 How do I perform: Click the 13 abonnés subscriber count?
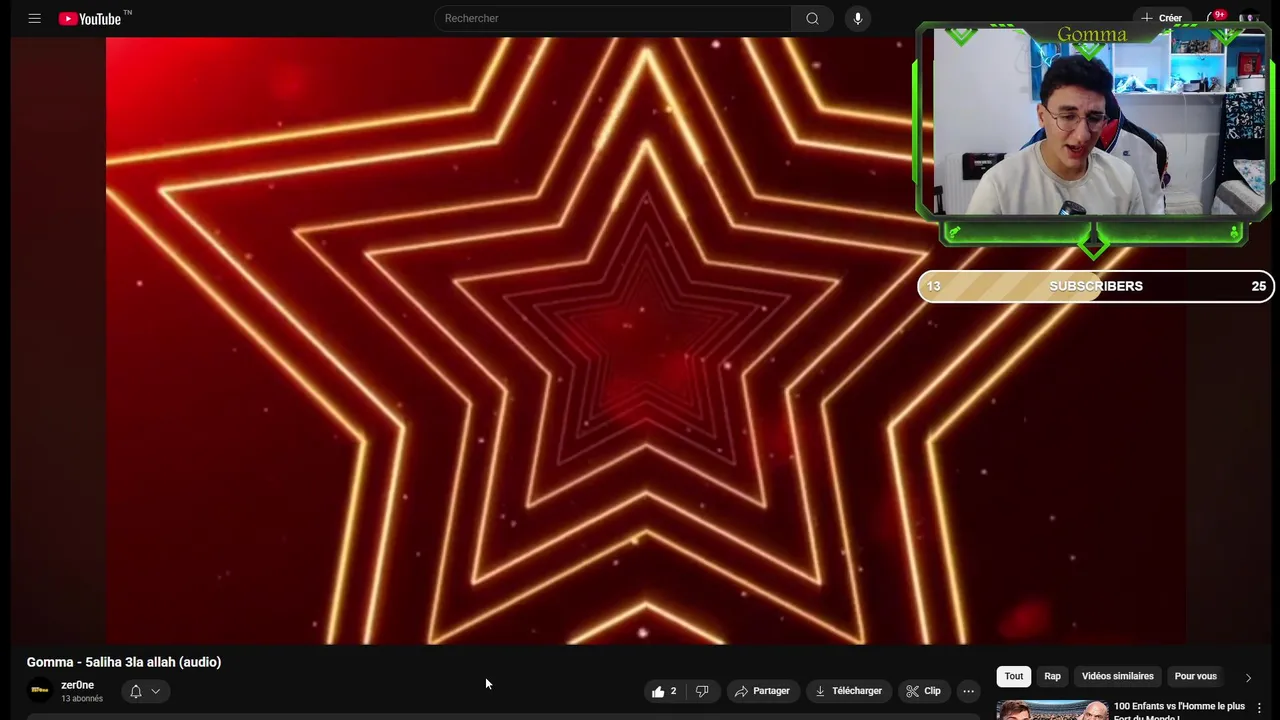click(x=82, y=698)
